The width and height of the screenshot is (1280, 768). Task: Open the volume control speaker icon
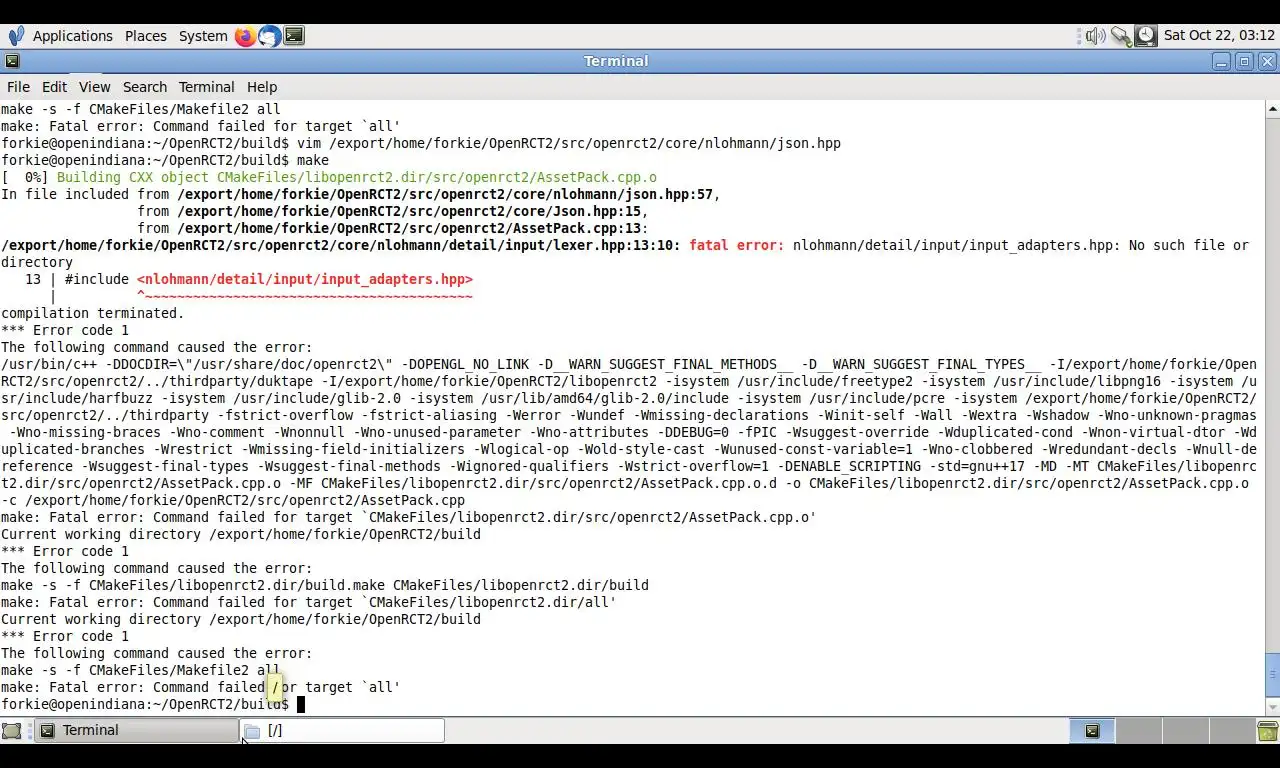click(x=1096, y=36)
